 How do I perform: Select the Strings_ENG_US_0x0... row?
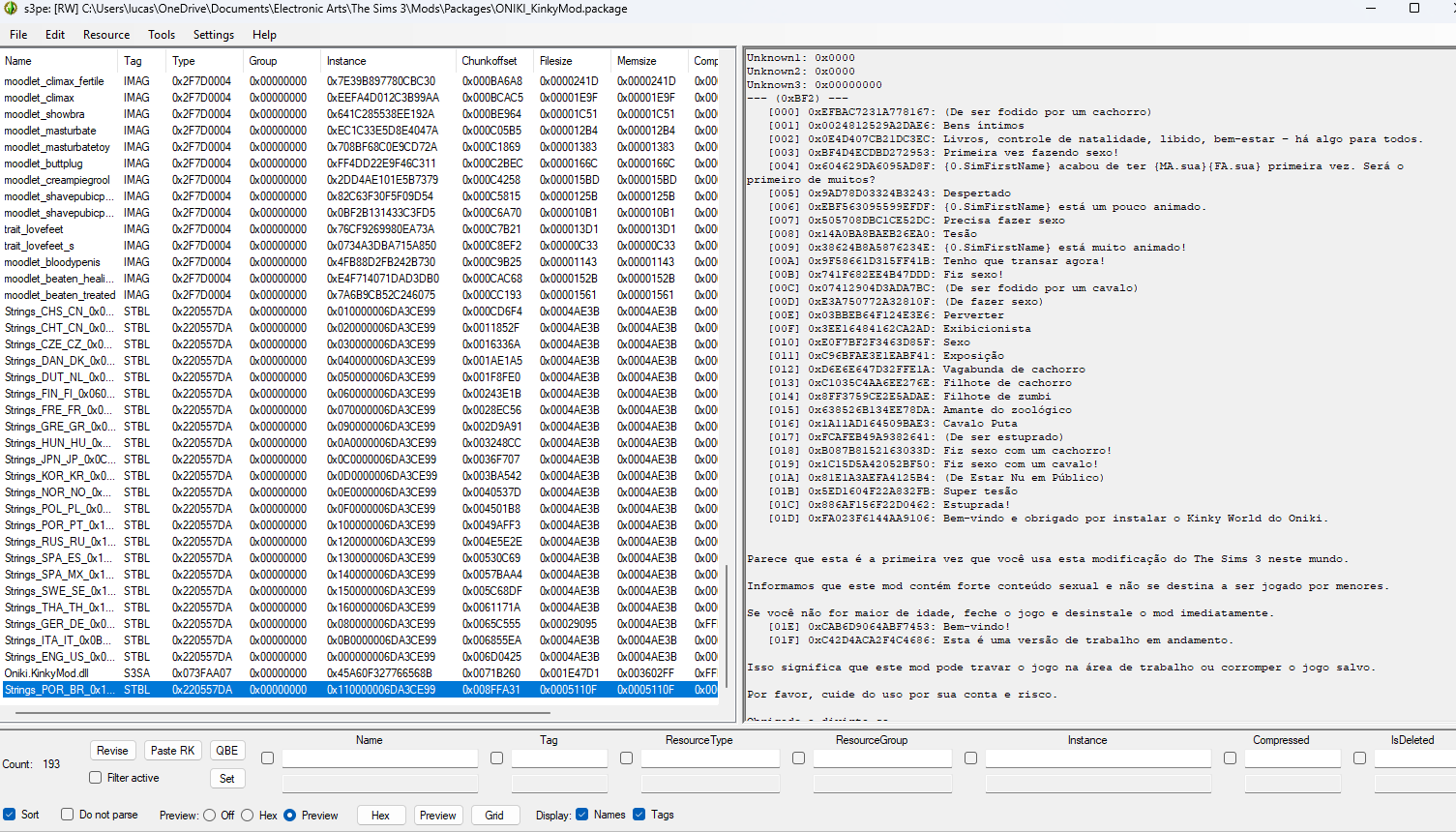click(x=360, y=657)
